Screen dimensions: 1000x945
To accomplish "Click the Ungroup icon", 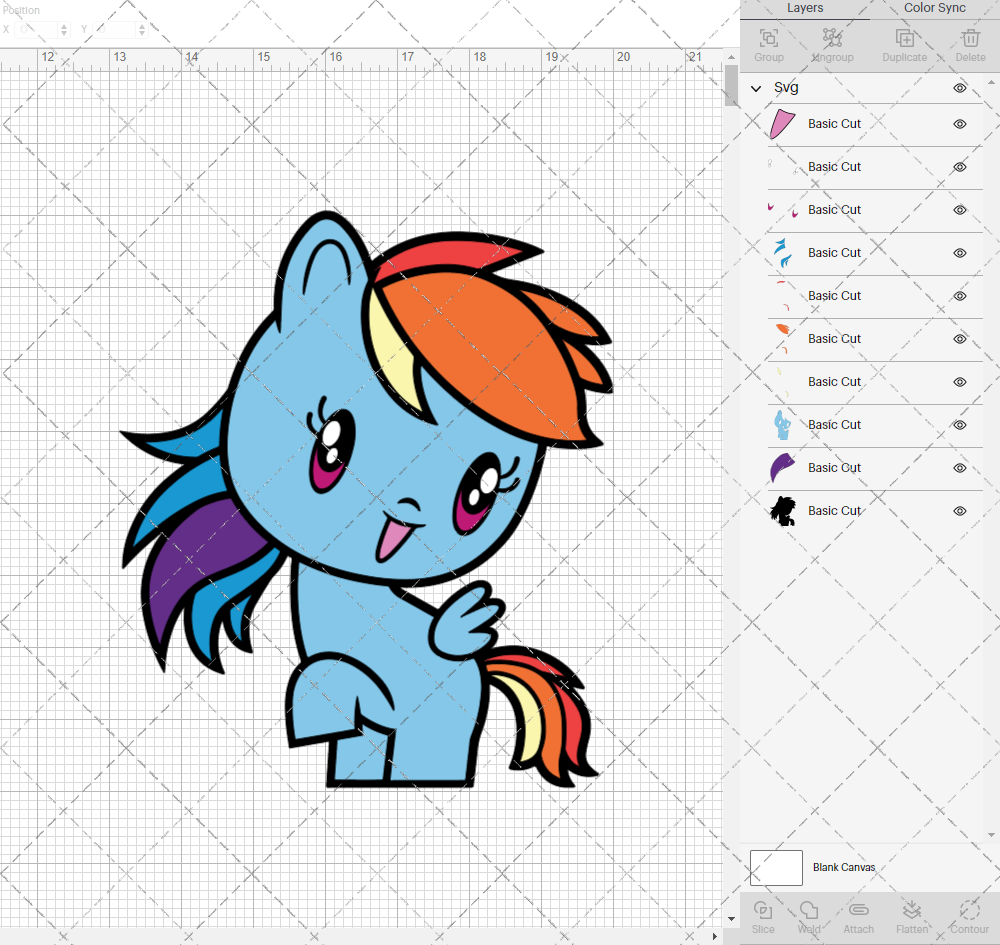I will click(832, 38).
